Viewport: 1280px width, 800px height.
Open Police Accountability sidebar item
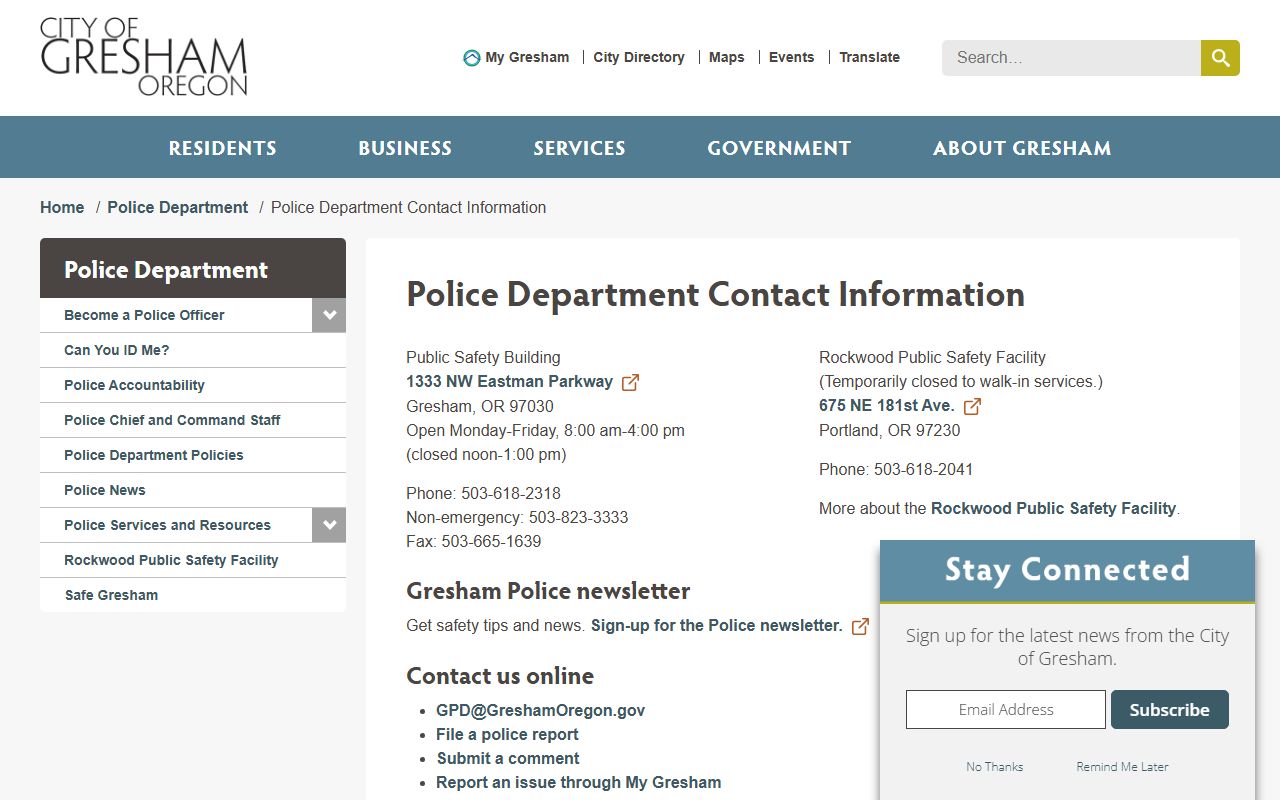(134, 385)
